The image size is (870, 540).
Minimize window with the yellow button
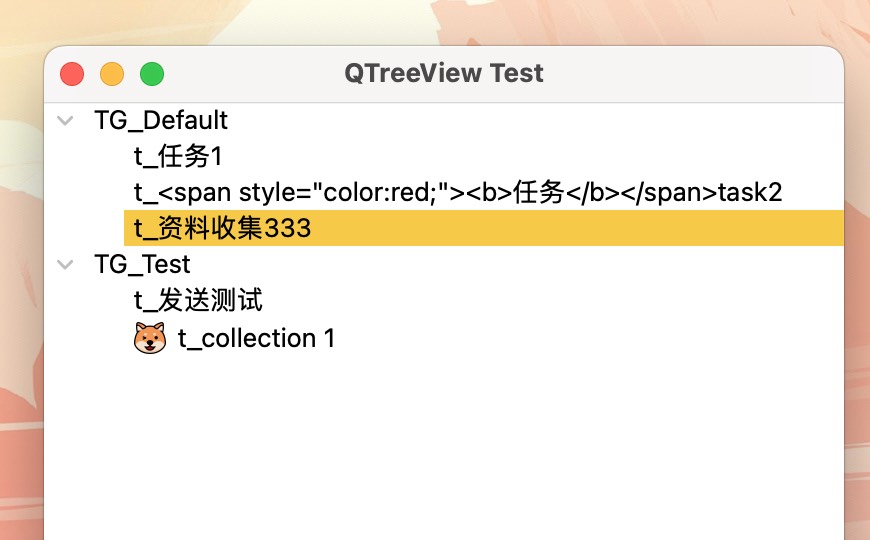click(112, 74)
